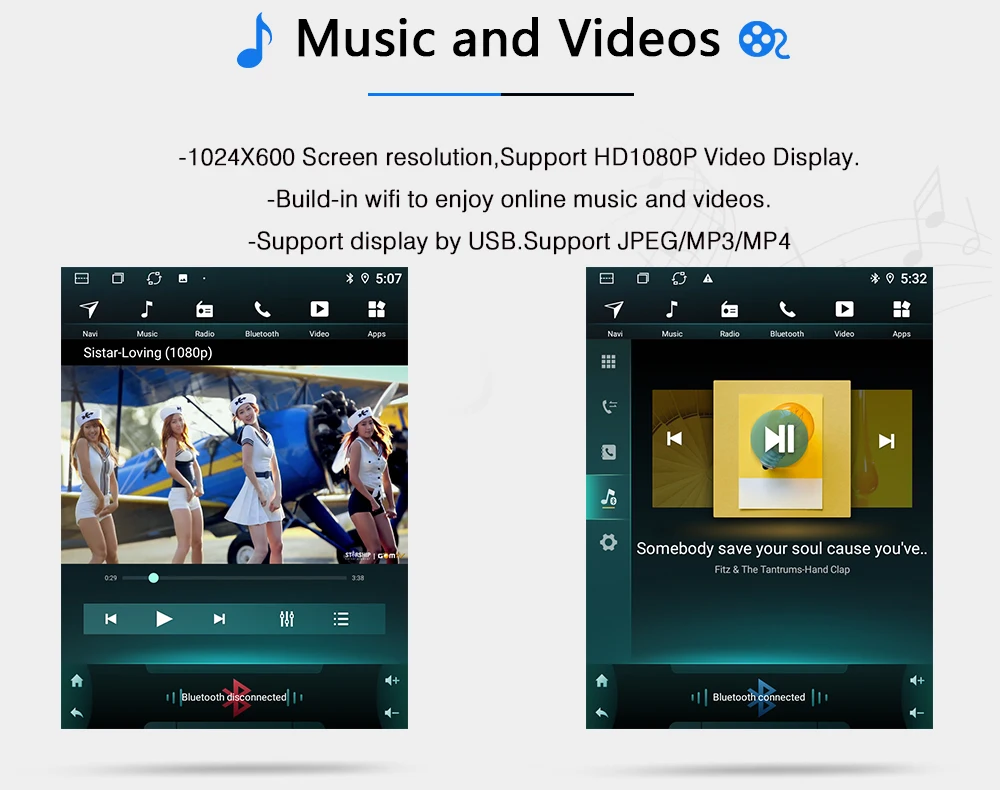1000x790 pixels.
Task: Click Bluetooth status icon beside 5:32
Action: pos(874,278)
